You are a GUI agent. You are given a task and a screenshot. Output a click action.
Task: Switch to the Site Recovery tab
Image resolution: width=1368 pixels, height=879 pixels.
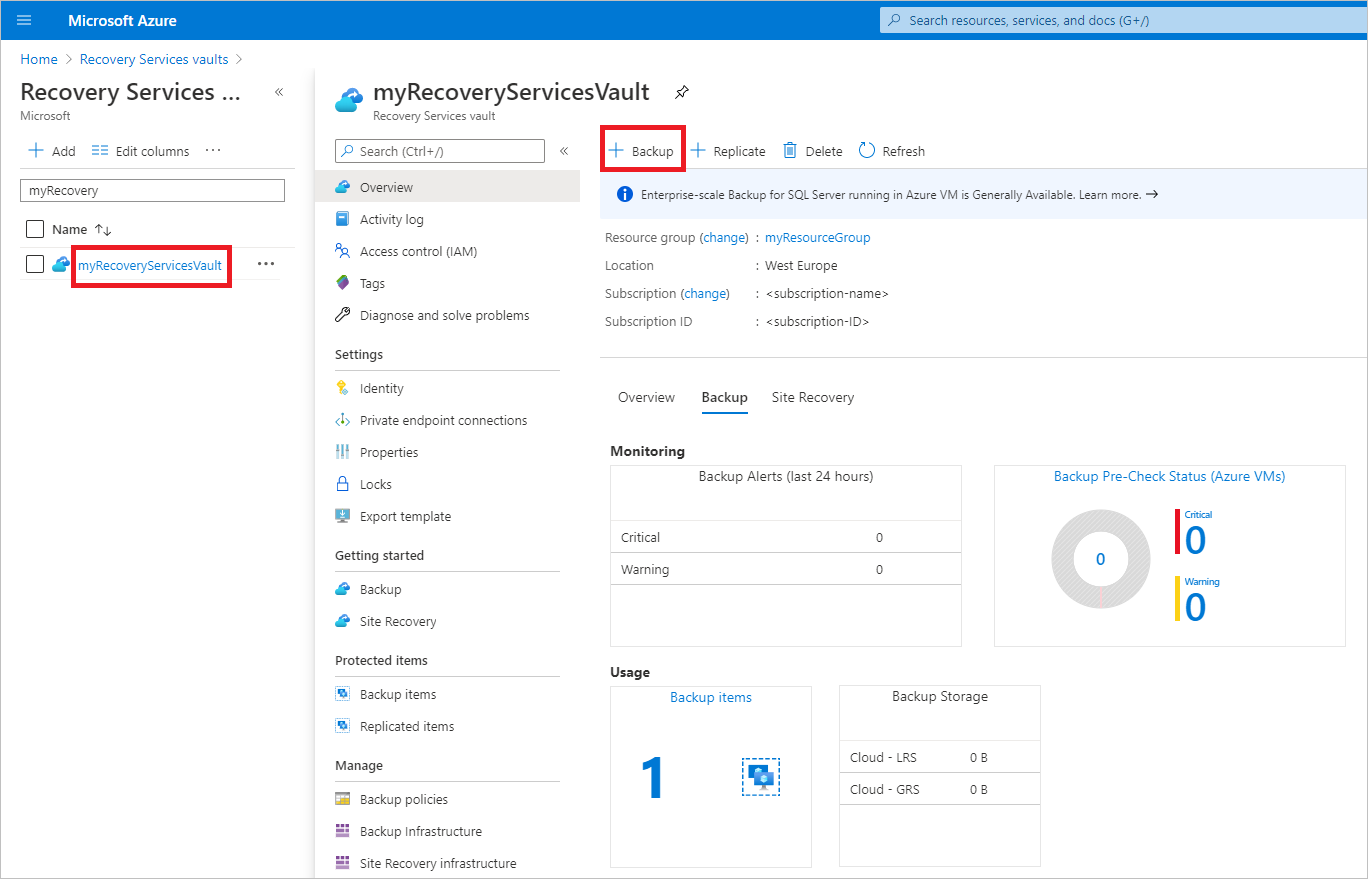pos(813,397)
